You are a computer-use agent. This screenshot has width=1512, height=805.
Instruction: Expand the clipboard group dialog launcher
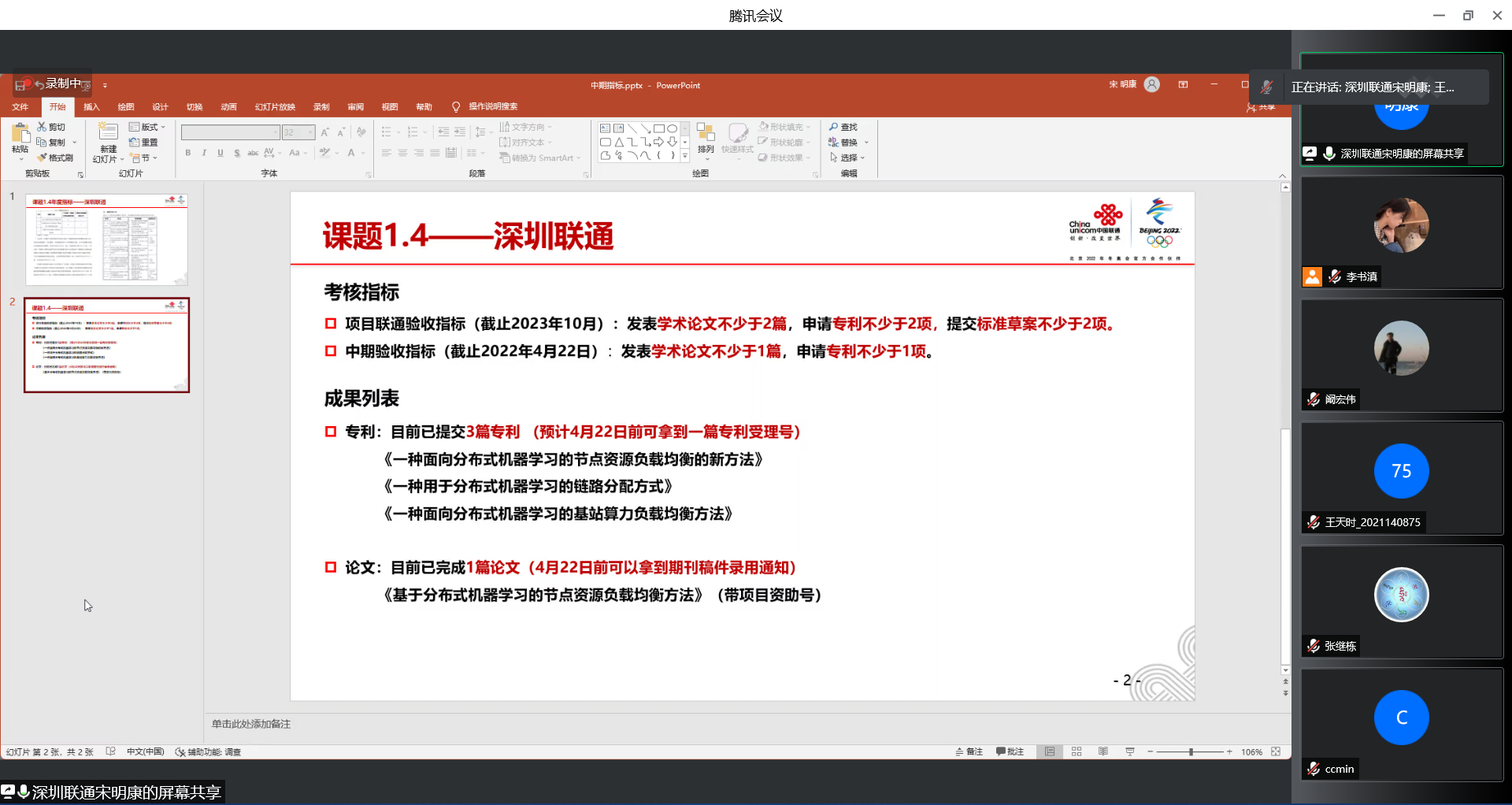pos(80,175)
